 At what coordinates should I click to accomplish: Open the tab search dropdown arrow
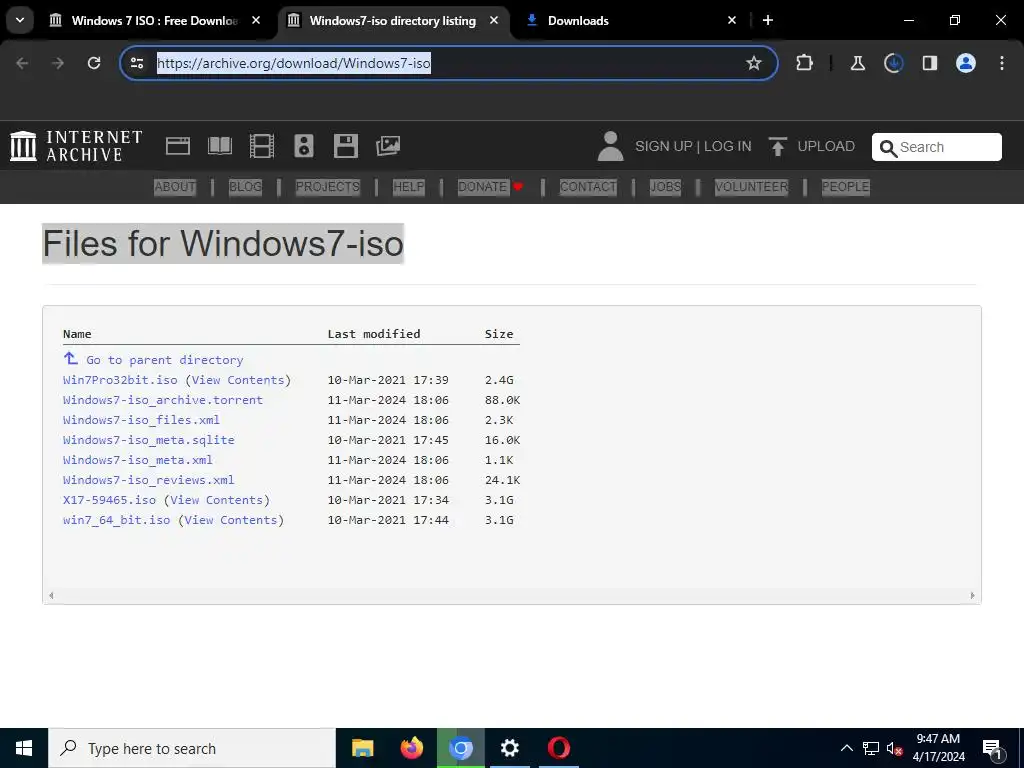tap(20, 20)
